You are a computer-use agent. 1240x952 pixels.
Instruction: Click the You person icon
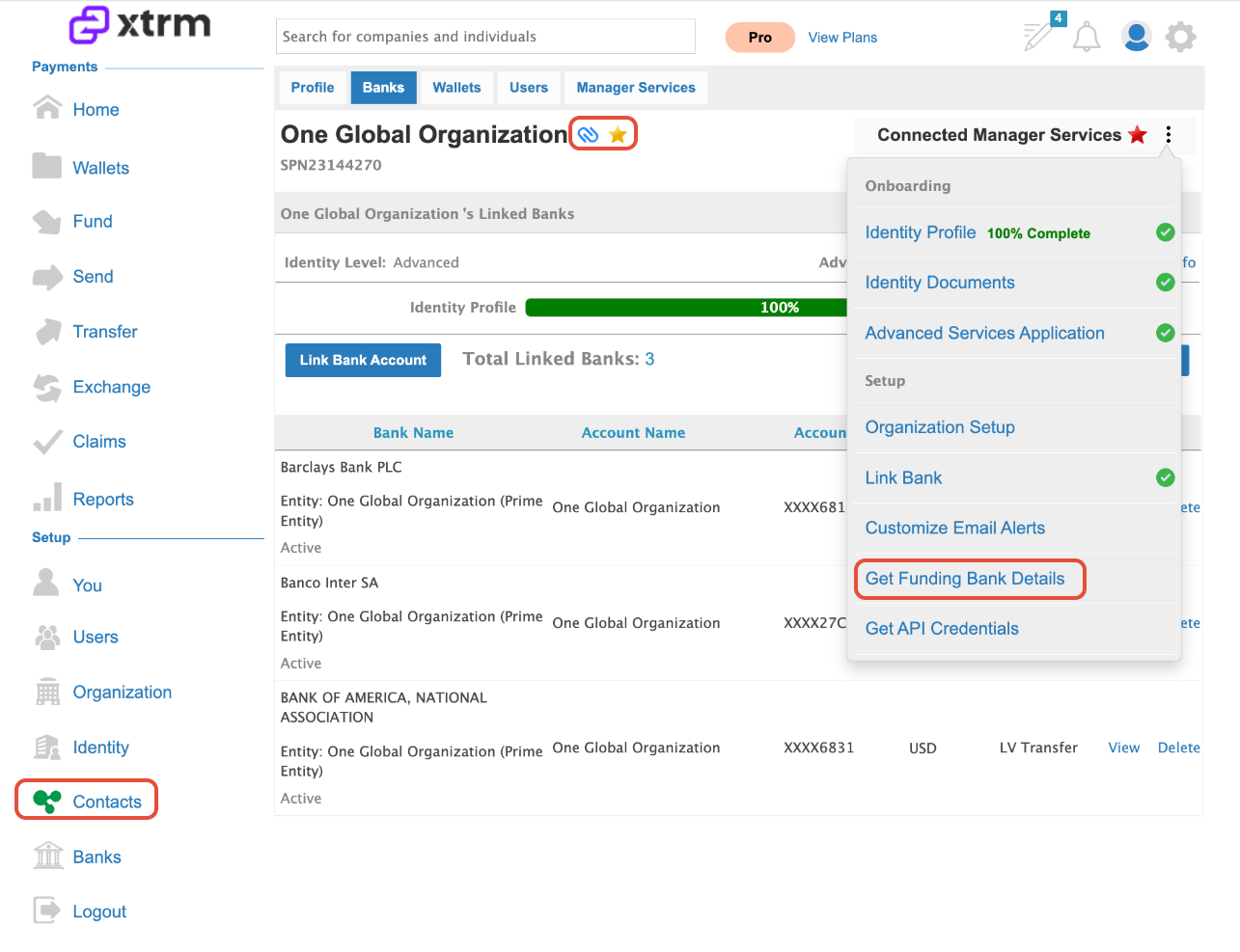(45, 583)
